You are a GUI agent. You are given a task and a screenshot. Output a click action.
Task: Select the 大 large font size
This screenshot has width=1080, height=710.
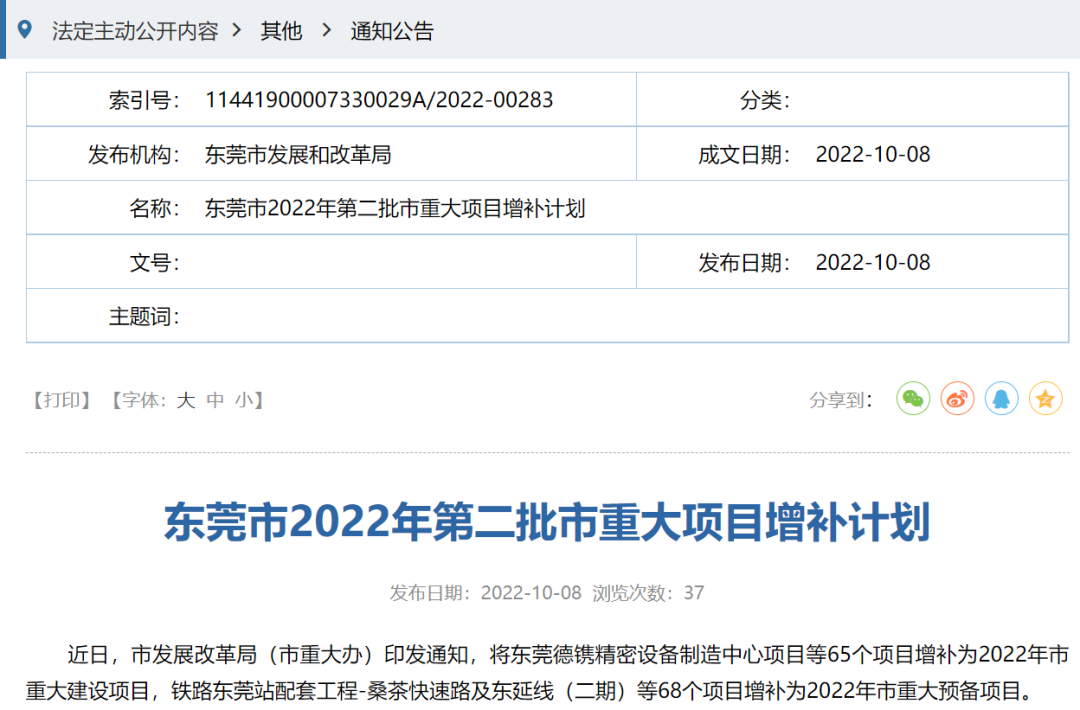coord(184,400)
